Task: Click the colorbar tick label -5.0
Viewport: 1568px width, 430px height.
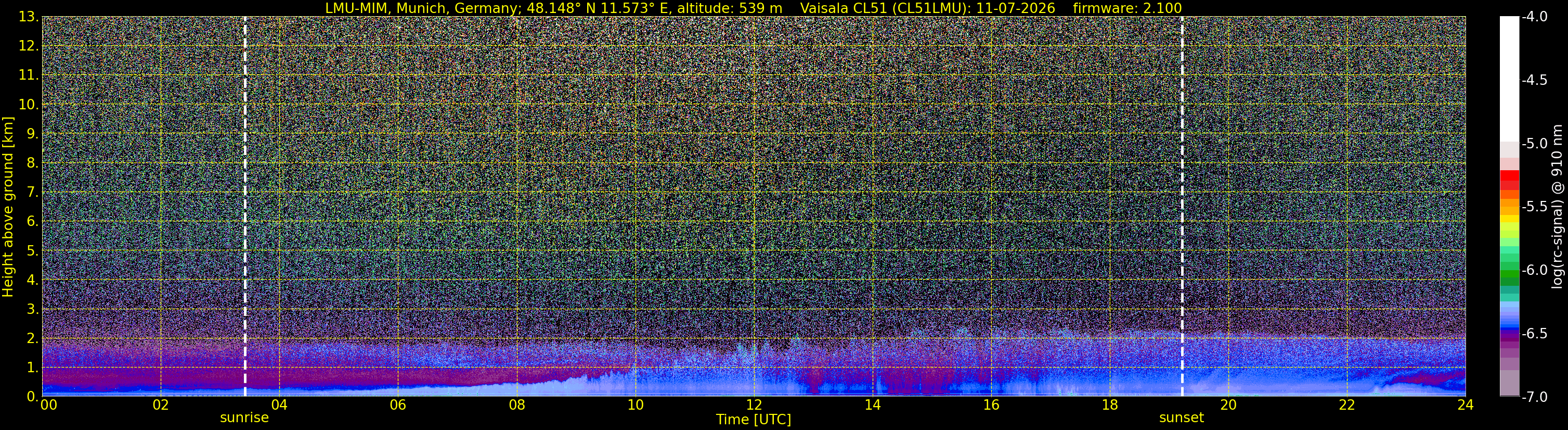Action: [1535, 144]
